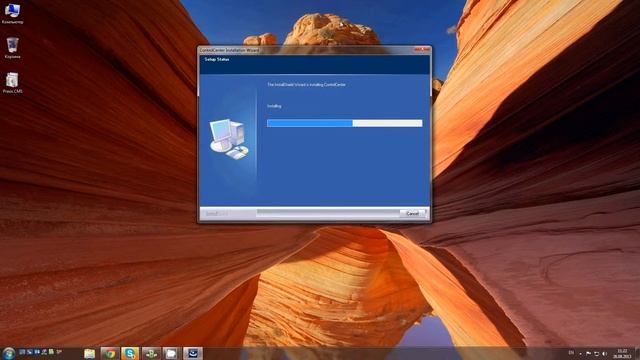Viewport: 640px width, 360px height.
Task: Open the volume speaker tray icon
Action: [x=604, y=353]
